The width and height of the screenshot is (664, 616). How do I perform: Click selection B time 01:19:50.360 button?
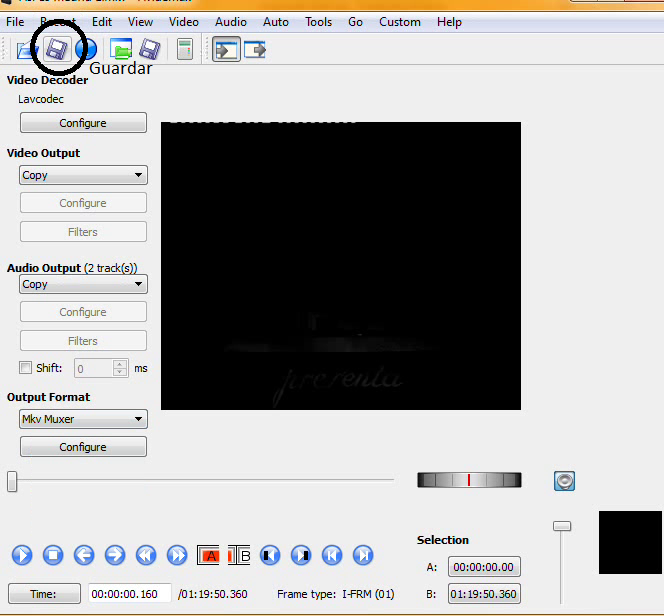[x=484, y=594]
